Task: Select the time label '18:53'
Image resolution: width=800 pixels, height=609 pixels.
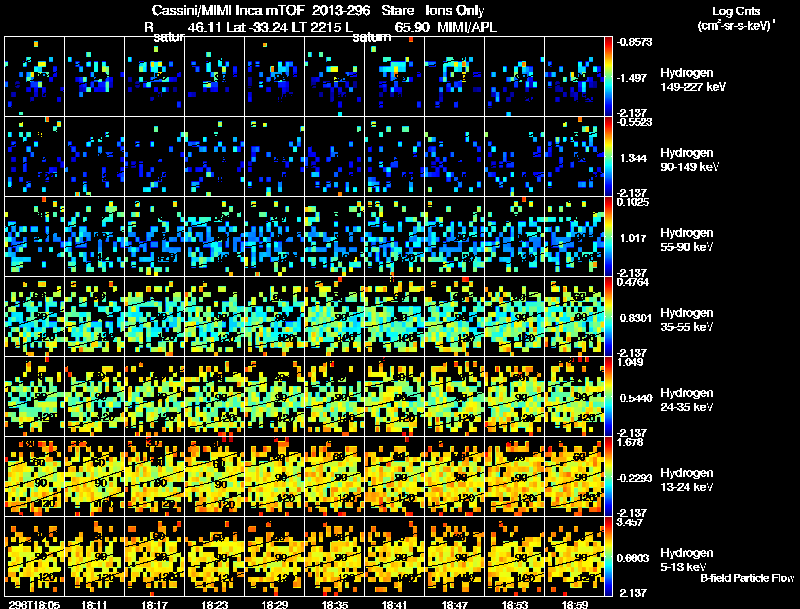Action: [515, 604]
